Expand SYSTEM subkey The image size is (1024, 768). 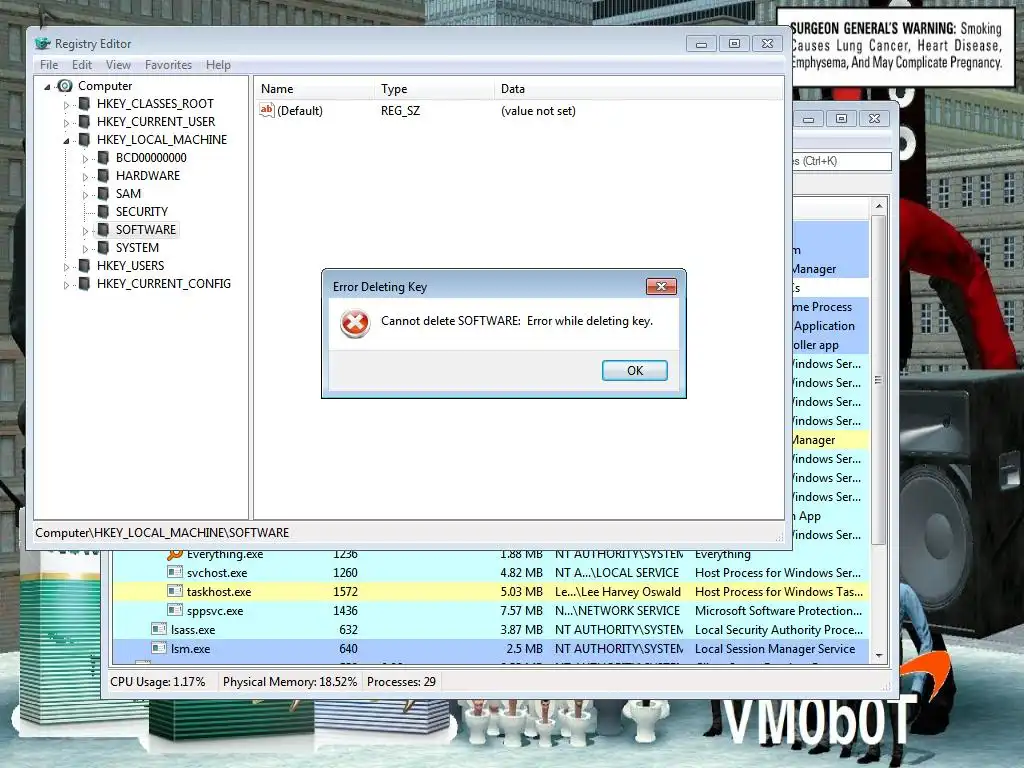click(85, 248)
